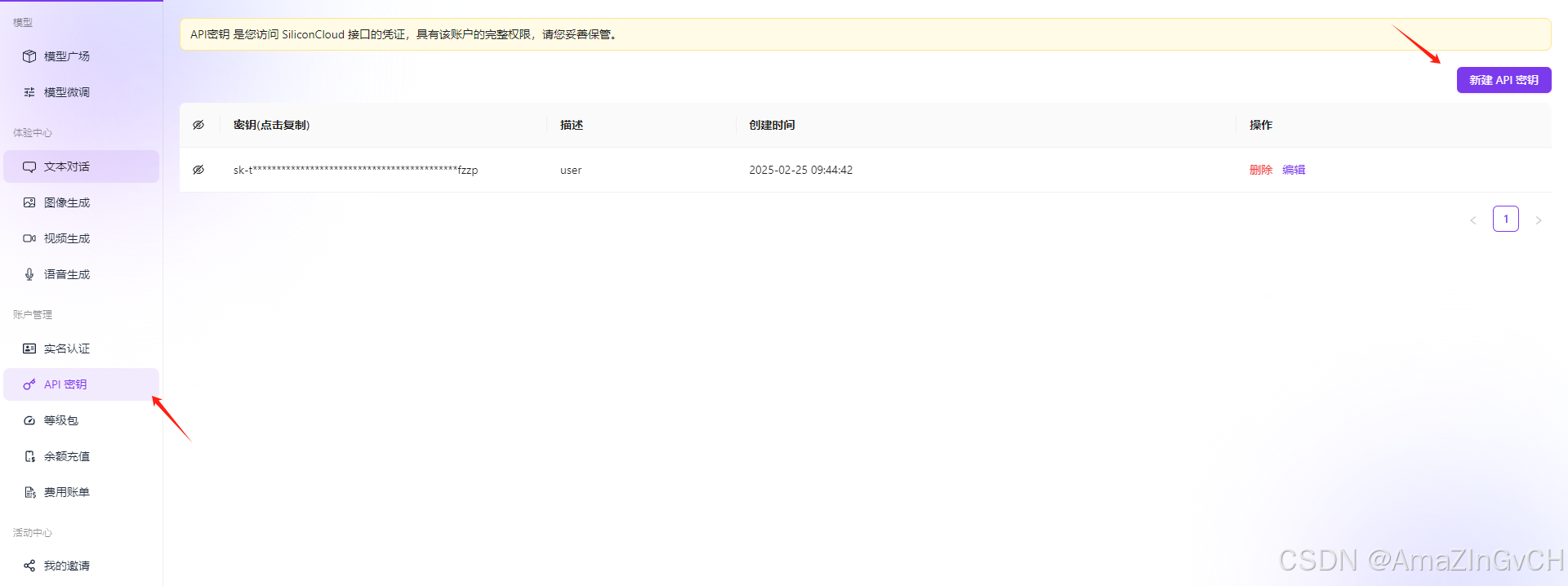Viewport: 1568px width, 586px height.
Task: Open 费用账单 page
Action: pos(82,492)
